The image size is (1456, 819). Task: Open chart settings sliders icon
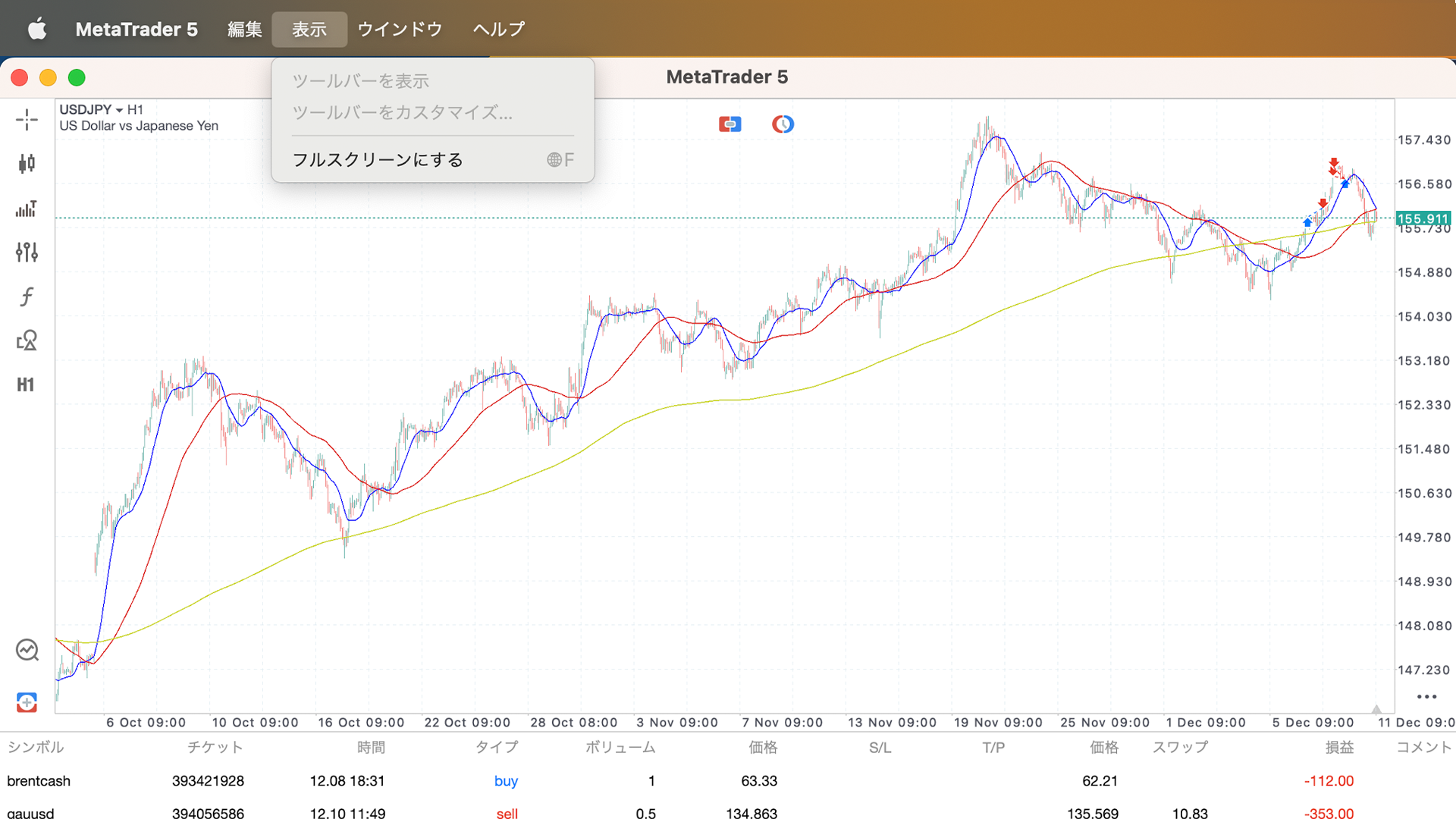click(27, 252)
